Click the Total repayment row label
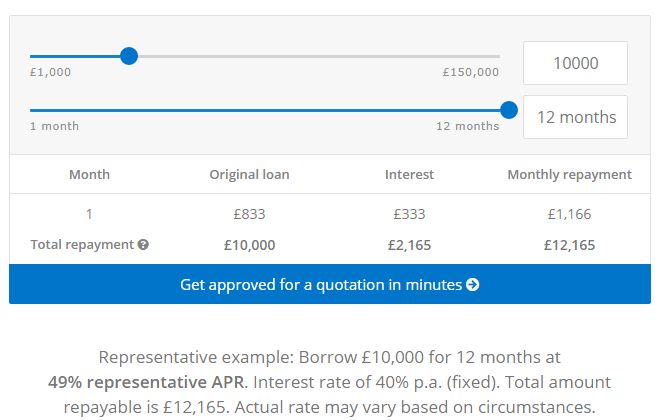The height and width of the screenshot is (420, 671). coord(82,244)
